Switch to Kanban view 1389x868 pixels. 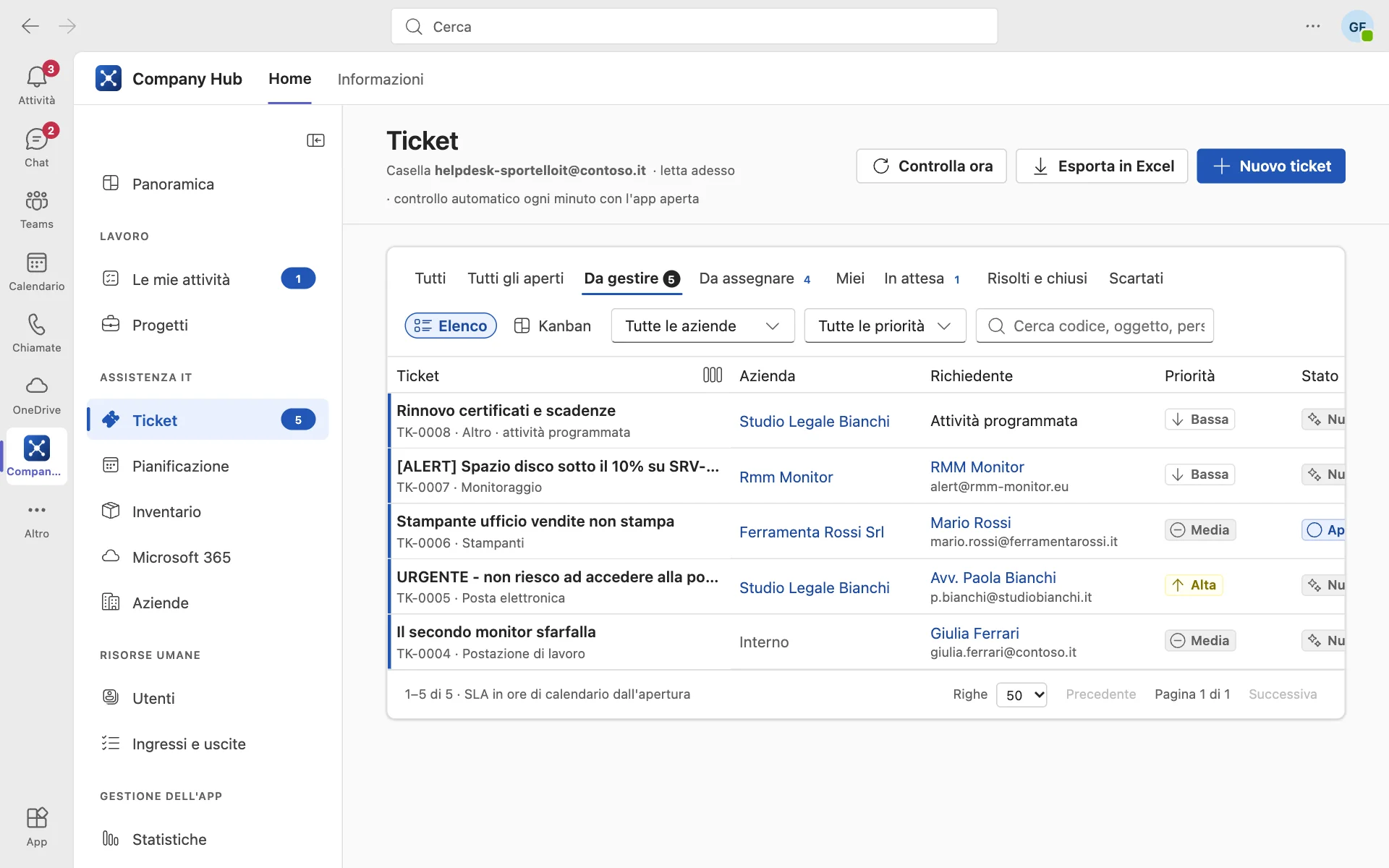[x=553, y=325]
